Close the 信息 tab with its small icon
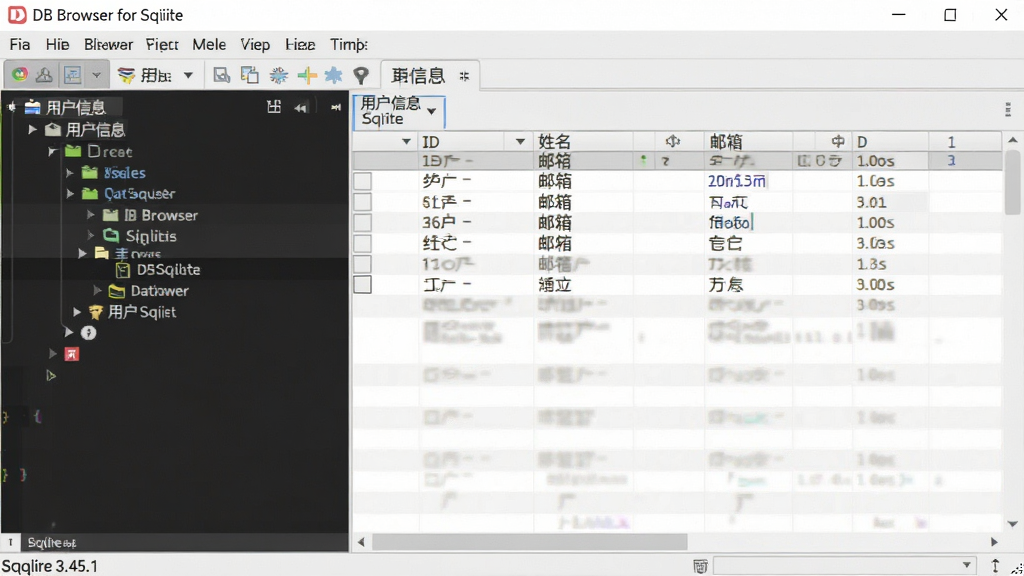The image size is (1024, 576). (x=464, y=76)
